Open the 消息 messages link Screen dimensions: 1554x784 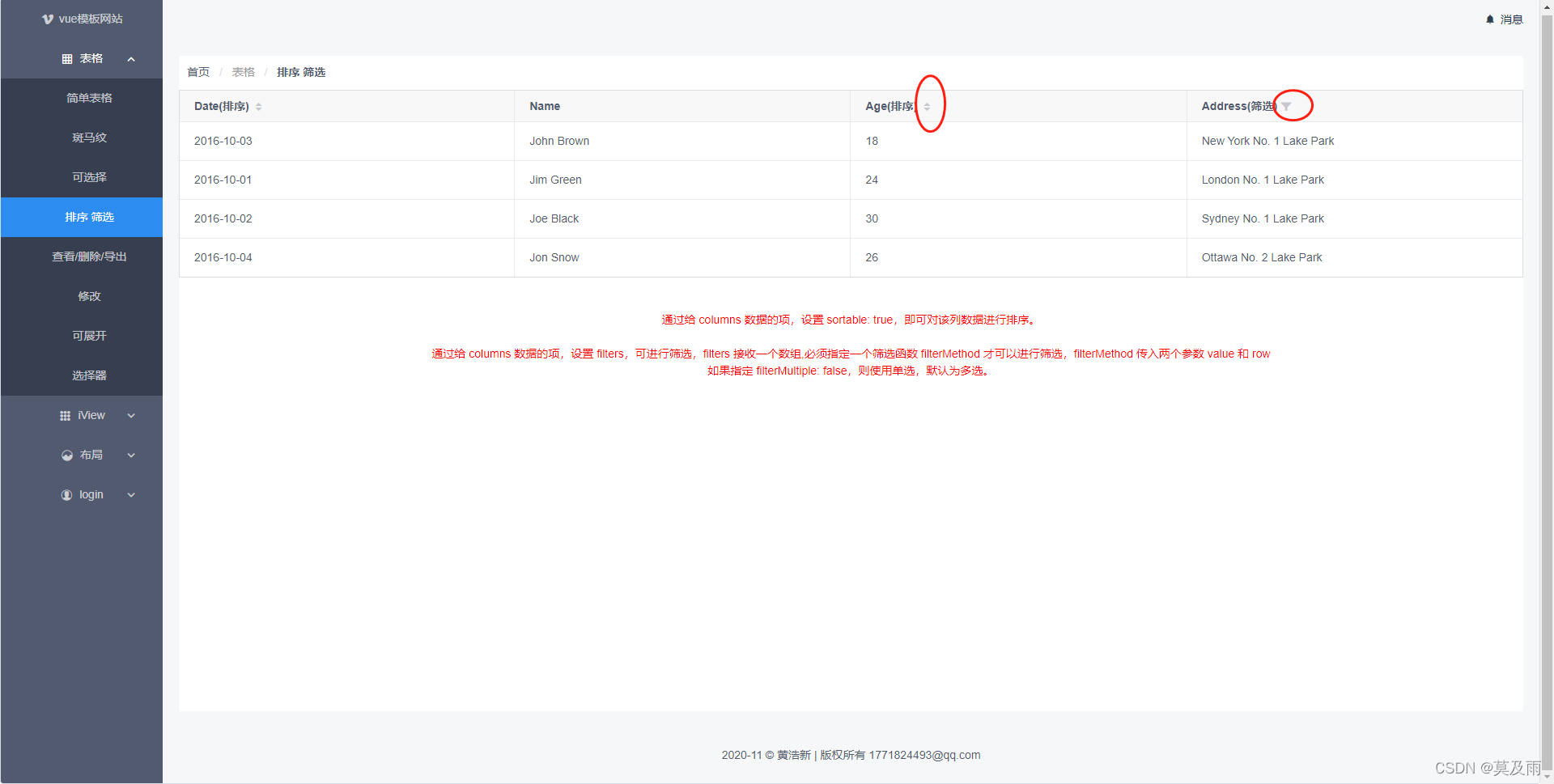click(x=1511, y=19)
